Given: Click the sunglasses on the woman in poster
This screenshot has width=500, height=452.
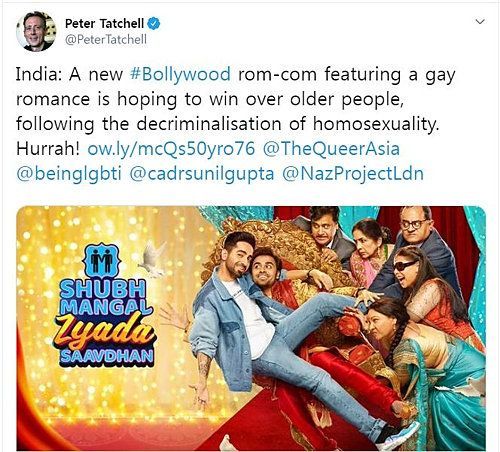Looking at the screenshot, I should tap(405, 266).
